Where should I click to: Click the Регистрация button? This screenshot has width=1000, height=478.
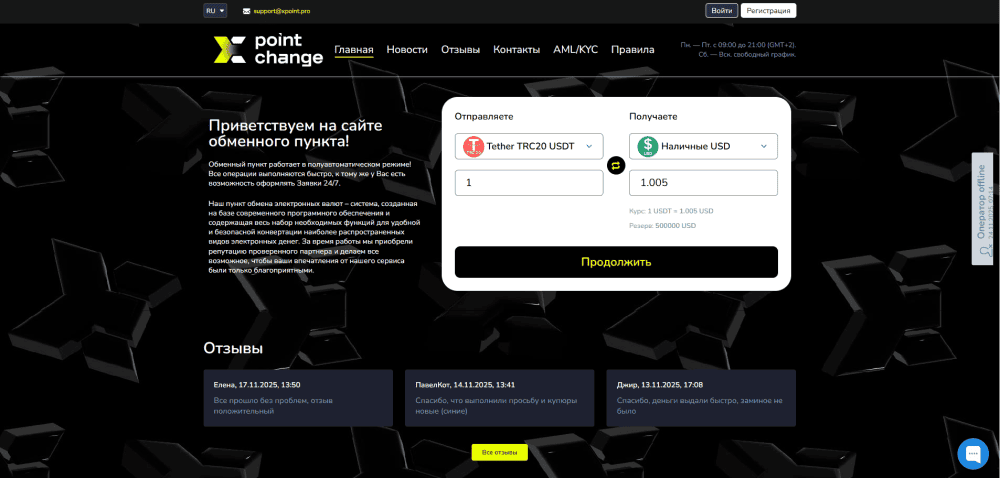[x=768, y=11]
